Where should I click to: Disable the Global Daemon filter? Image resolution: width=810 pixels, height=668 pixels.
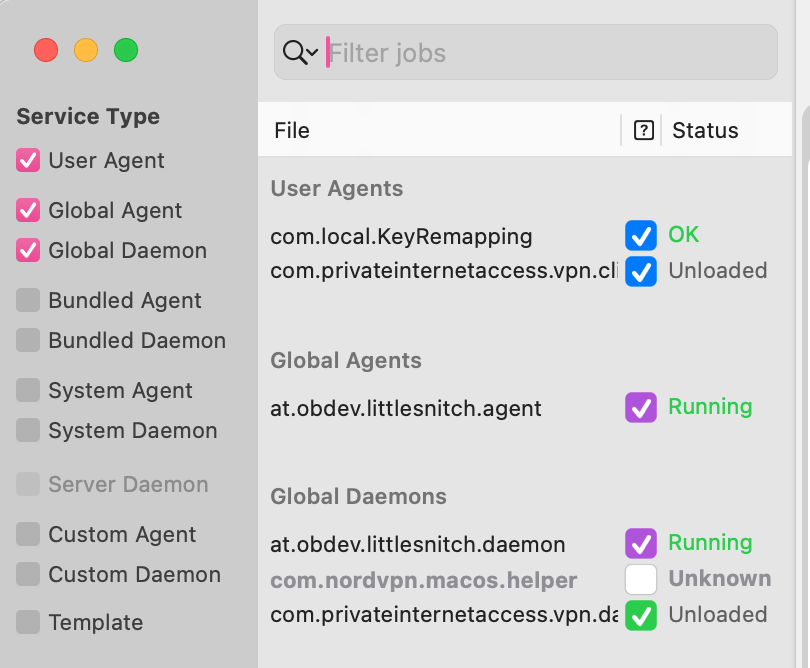(x=29, y=251)
